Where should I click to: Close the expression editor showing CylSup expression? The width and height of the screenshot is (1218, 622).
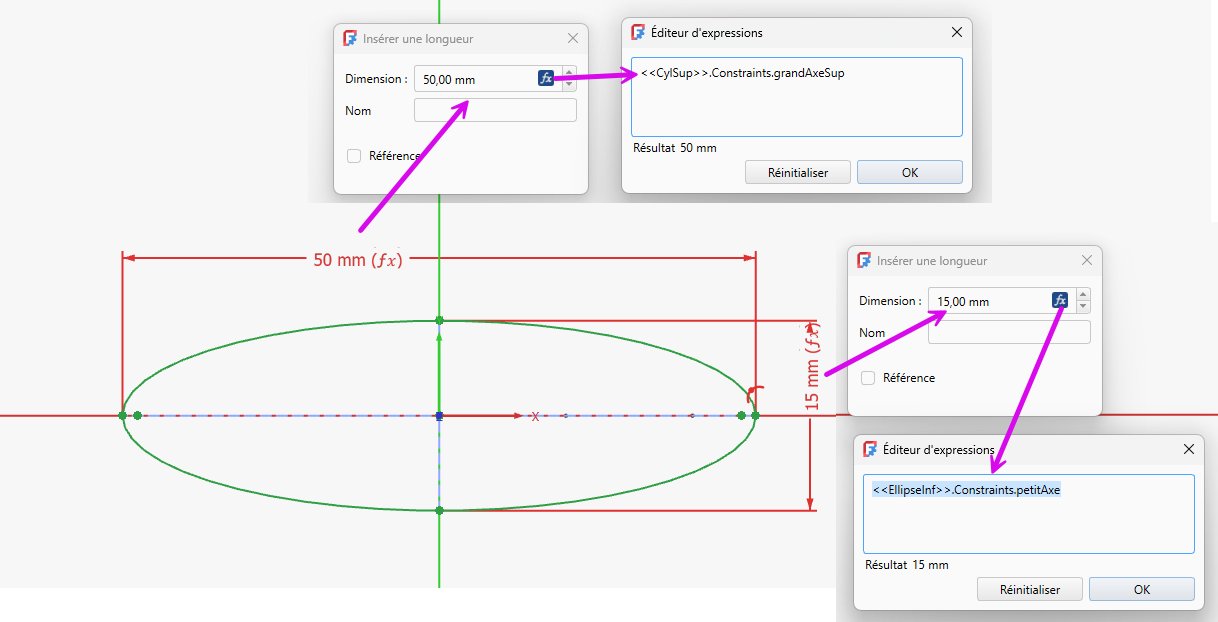pos(957,33)
